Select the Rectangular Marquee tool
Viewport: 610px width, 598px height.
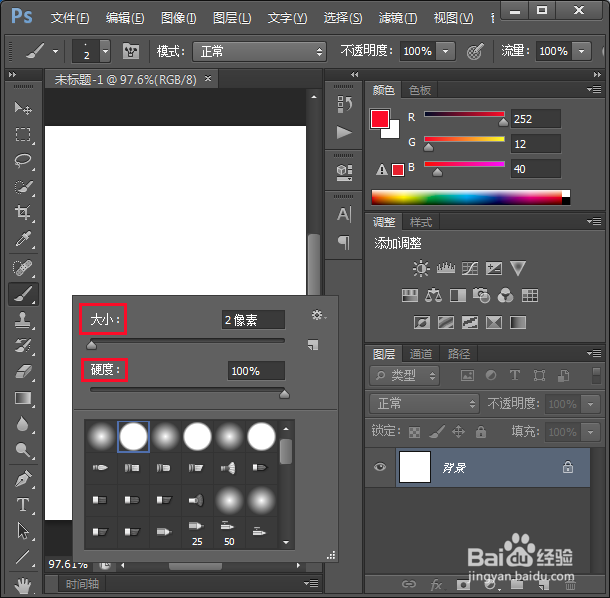(x=23, y=134)
